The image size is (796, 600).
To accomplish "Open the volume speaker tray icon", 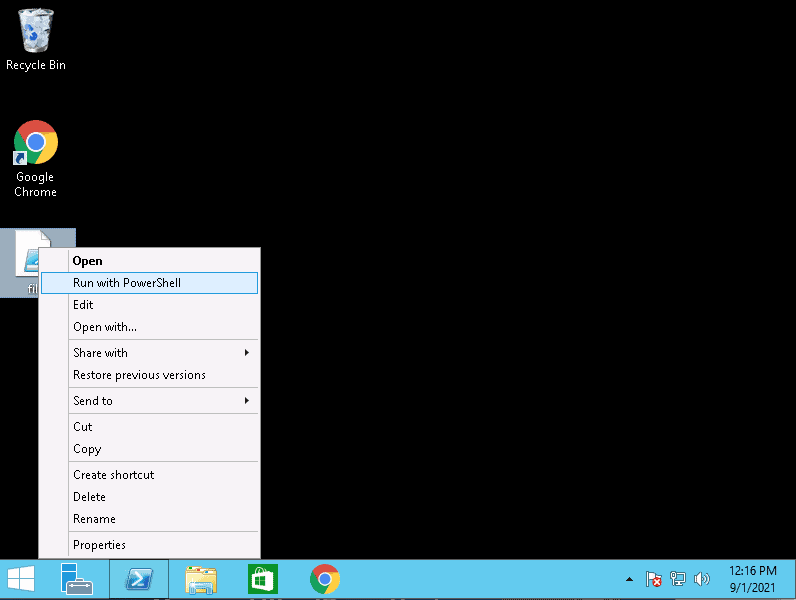I will pos(702,579).
